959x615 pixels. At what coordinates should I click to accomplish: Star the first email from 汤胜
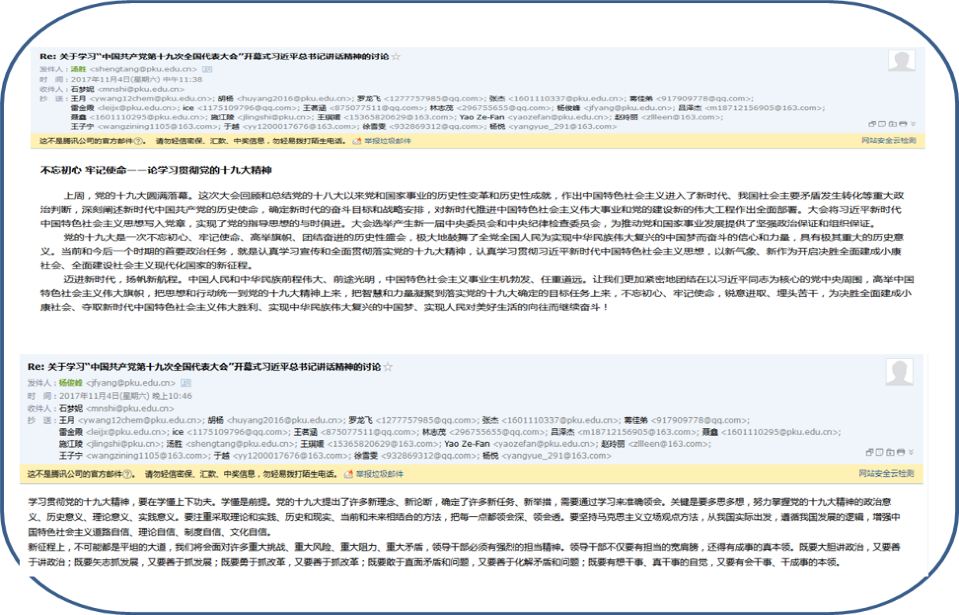[x=396, y=57]
